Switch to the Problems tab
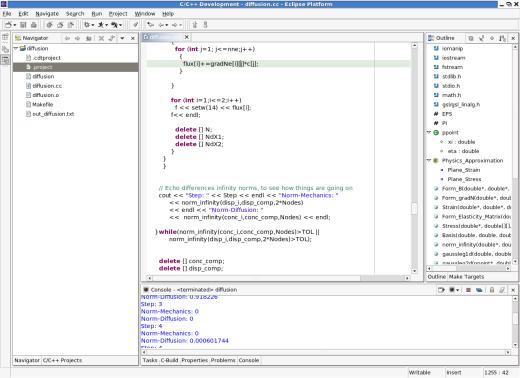This screenshot has height=378, width=520. coord(223,360)
